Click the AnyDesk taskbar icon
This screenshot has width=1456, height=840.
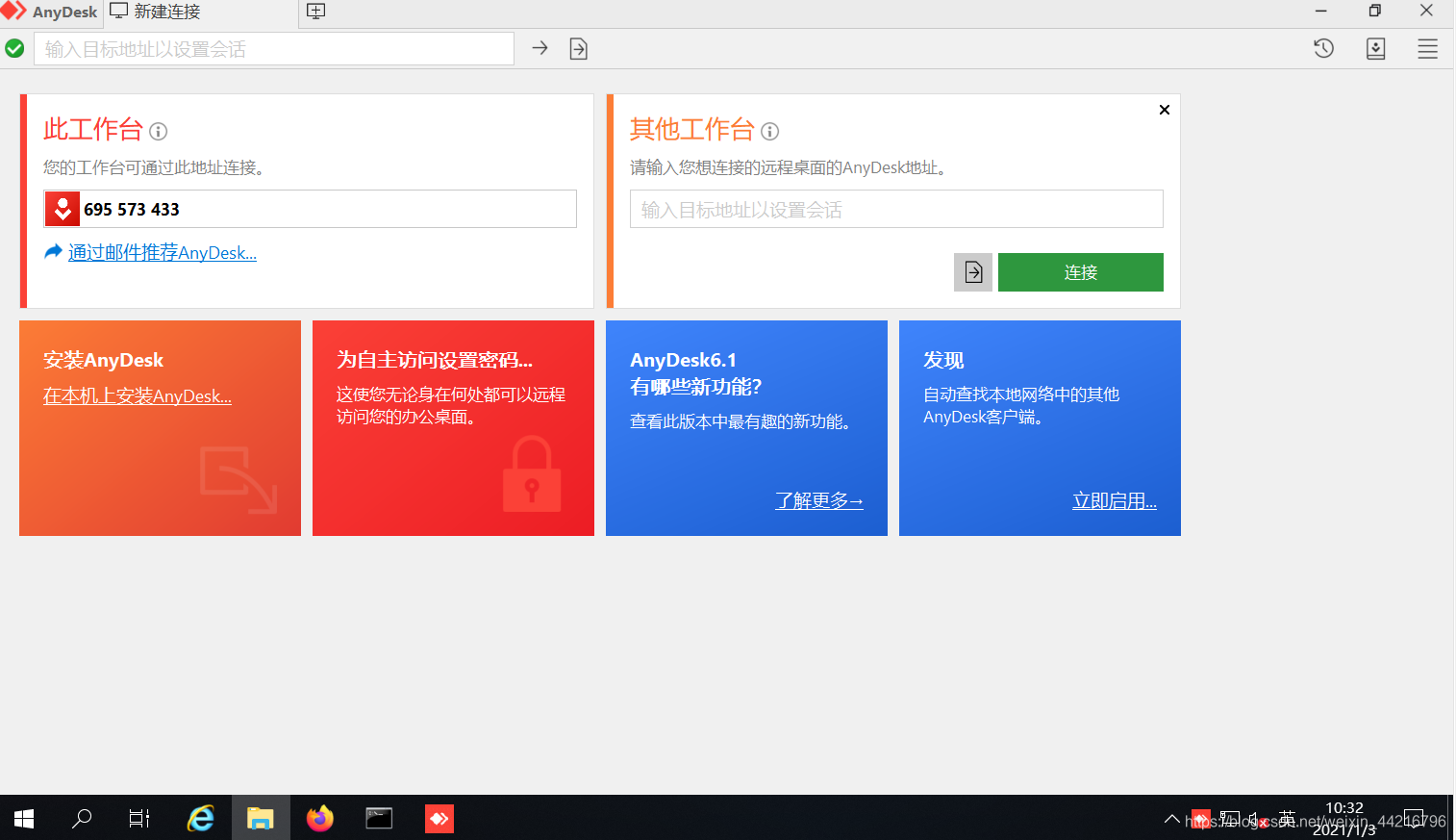click(439, 818)
